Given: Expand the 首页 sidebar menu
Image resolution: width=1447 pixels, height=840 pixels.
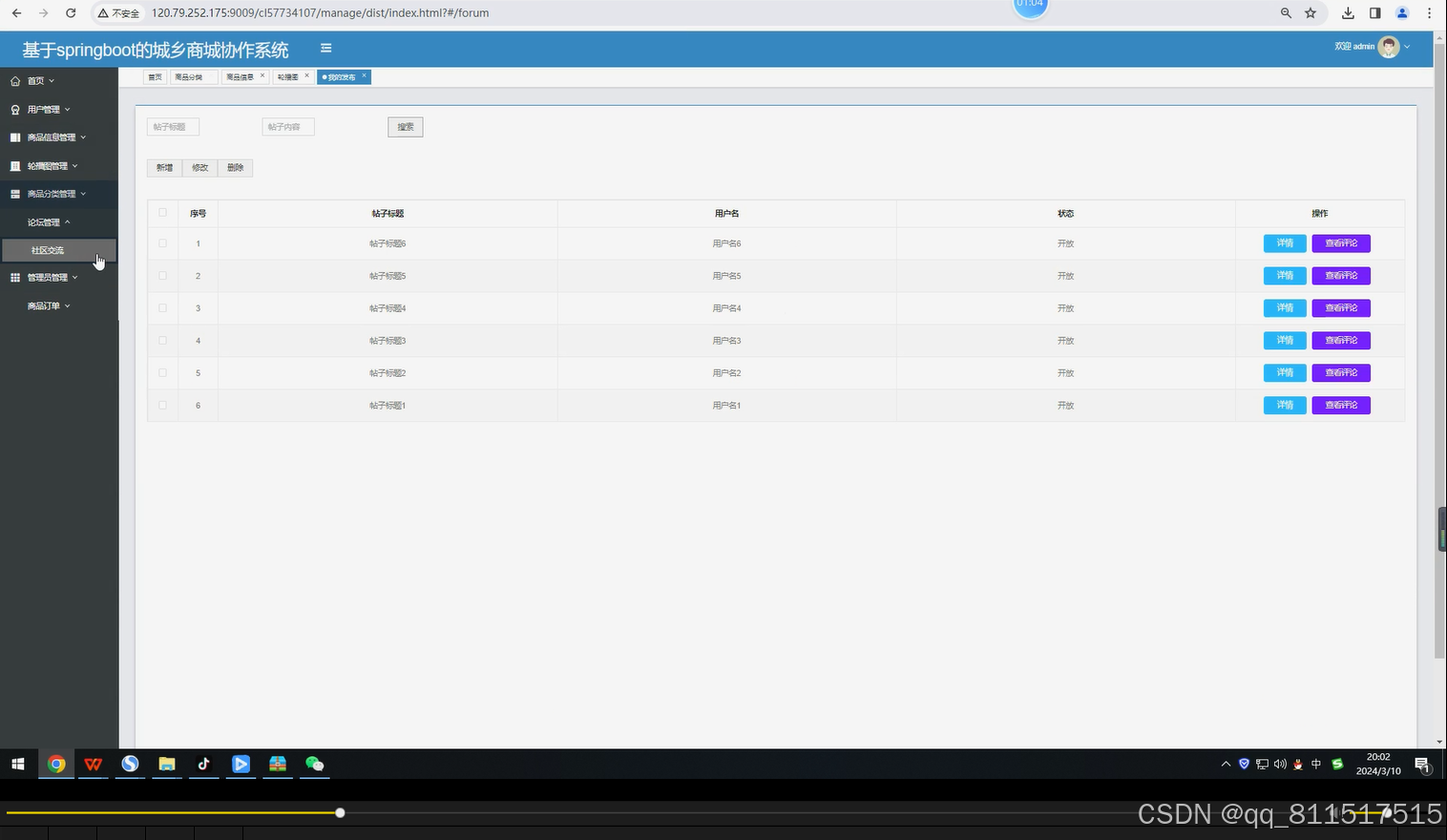Looking at the screenshot, I should click(x=59, y=81).
